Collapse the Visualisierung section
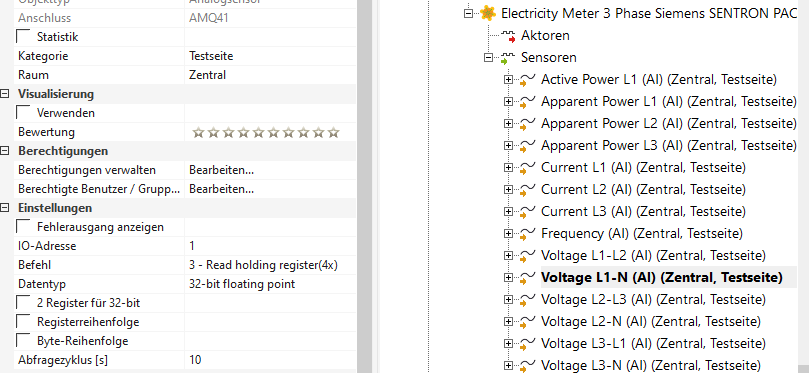 (5, 94)
